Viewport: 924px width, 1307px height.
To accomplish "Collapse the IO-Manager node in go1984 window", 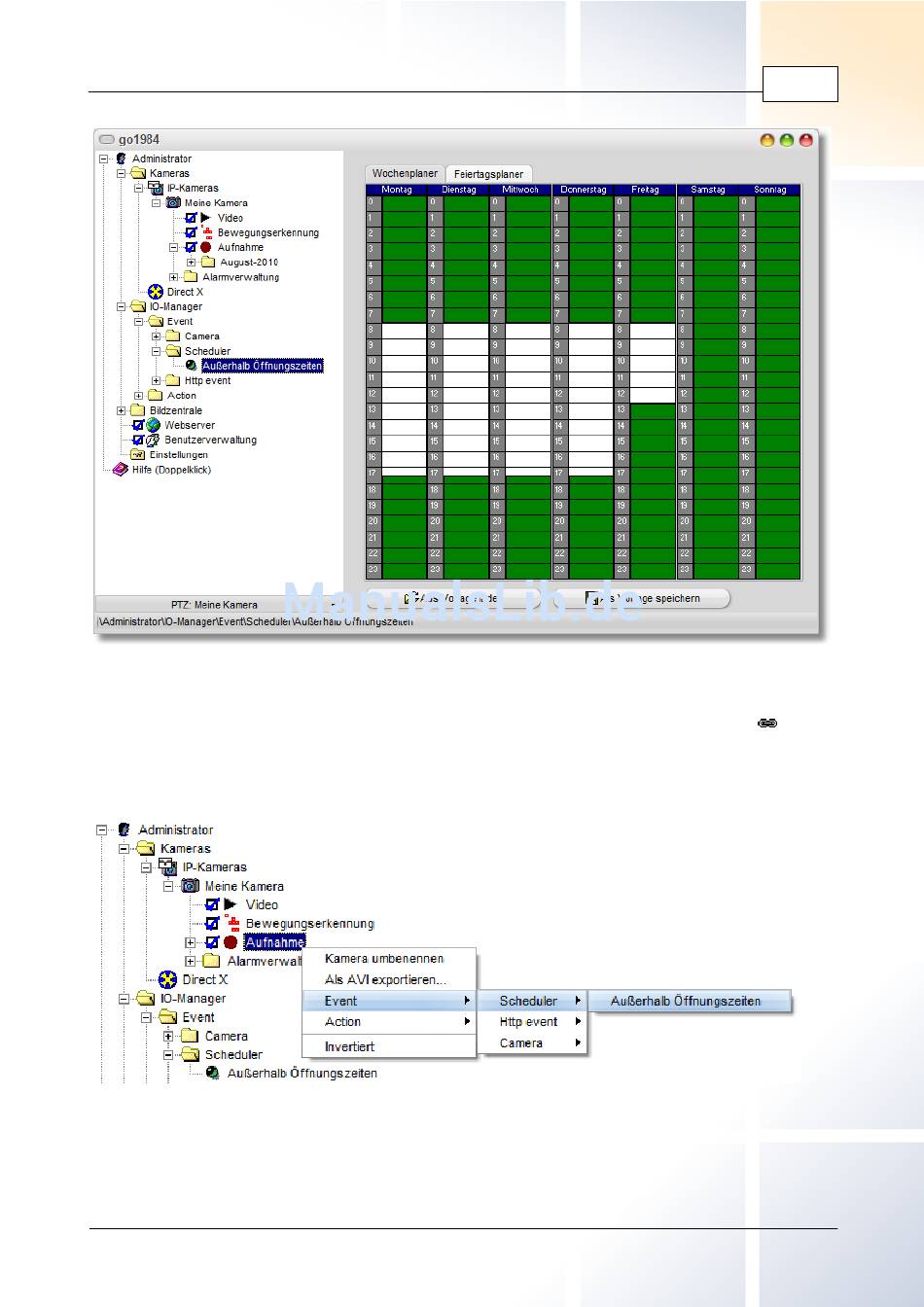I will pos(122,306).
